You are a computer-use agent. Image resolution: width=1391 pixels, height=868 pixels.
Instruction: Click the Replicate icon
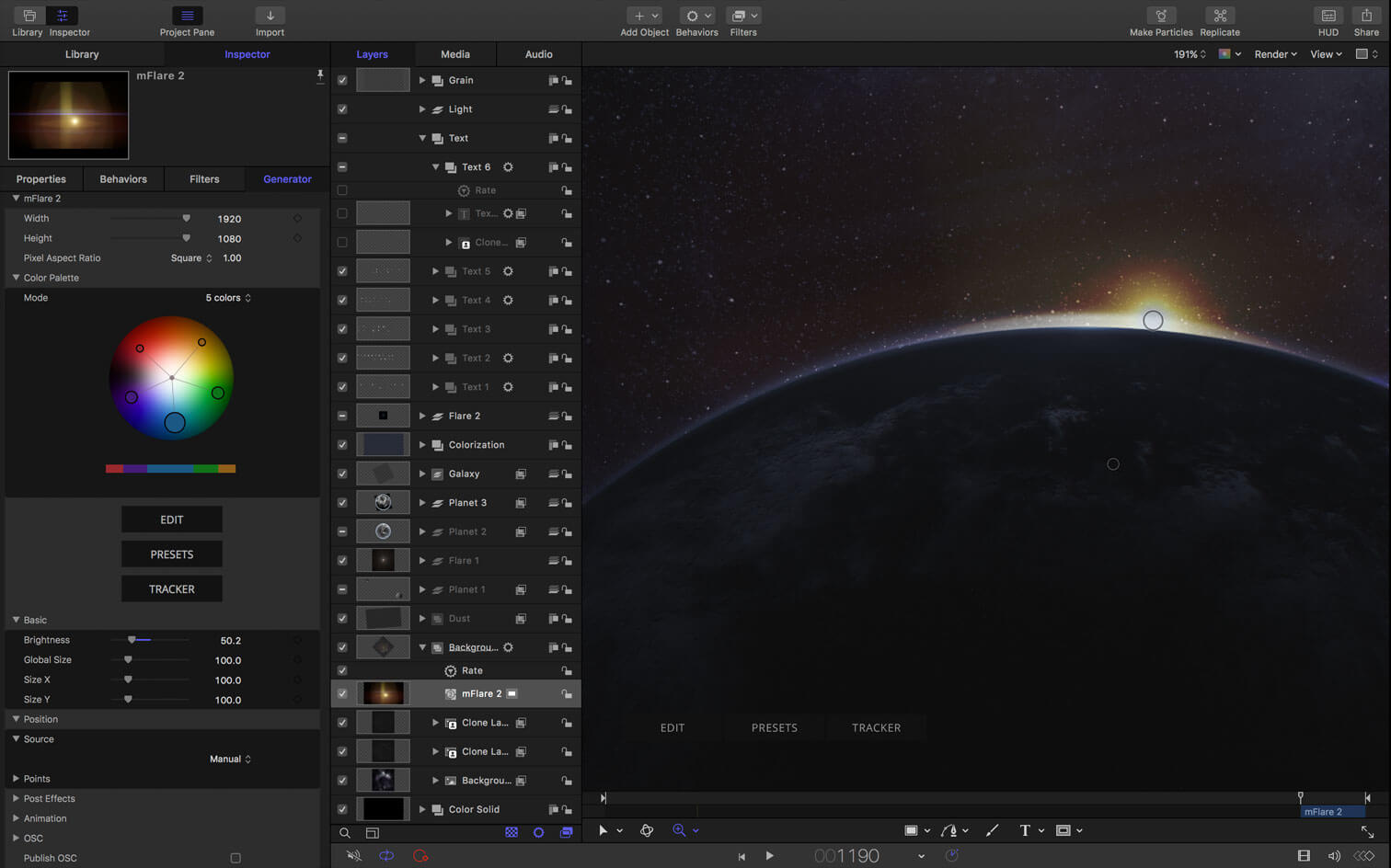click(1220, 16)
